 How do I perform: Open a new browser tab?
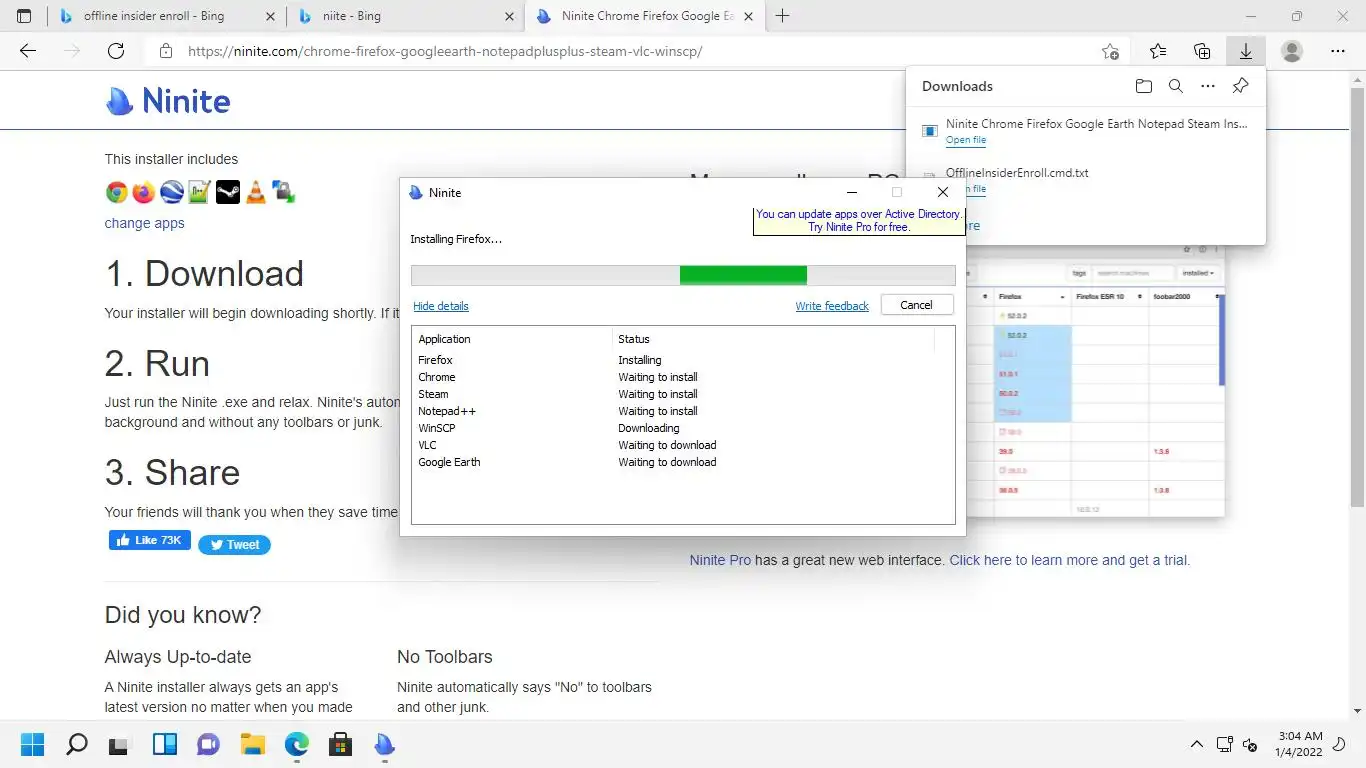[x=783, y=16]
